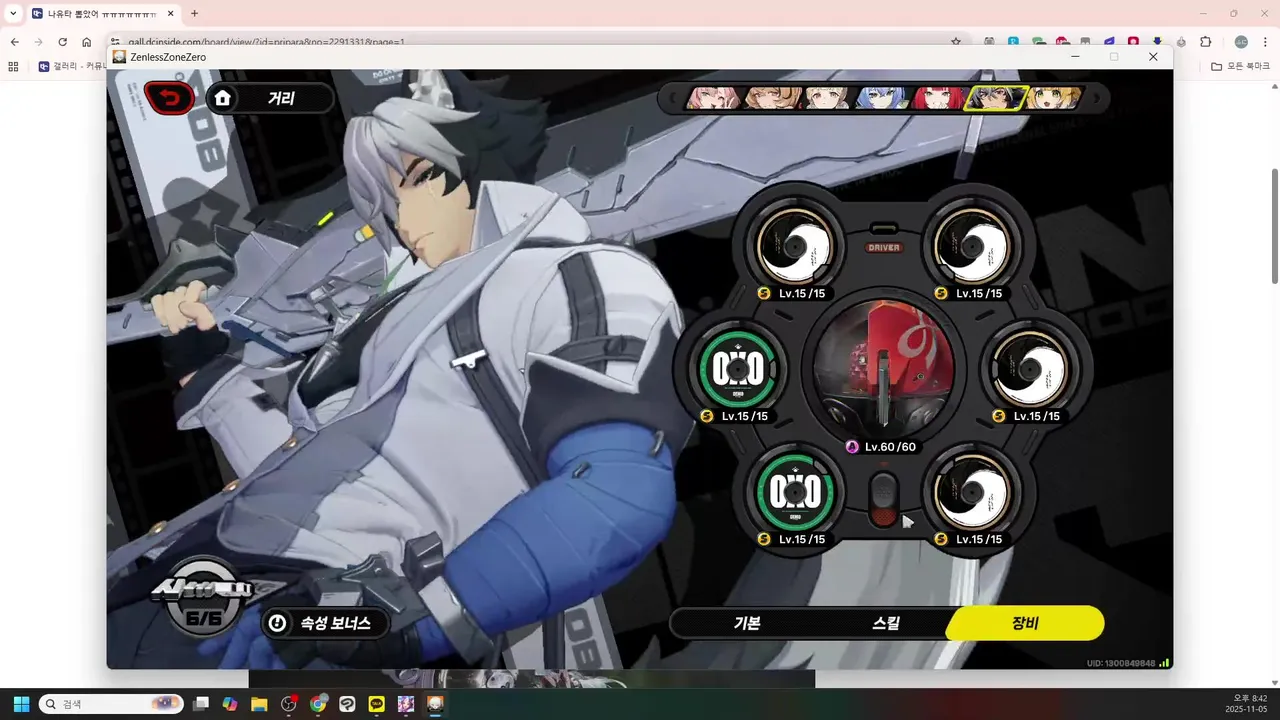The height and width of the screenshot is (720, 1280).
Task: Click the red back arrow button
Action: 171,98
